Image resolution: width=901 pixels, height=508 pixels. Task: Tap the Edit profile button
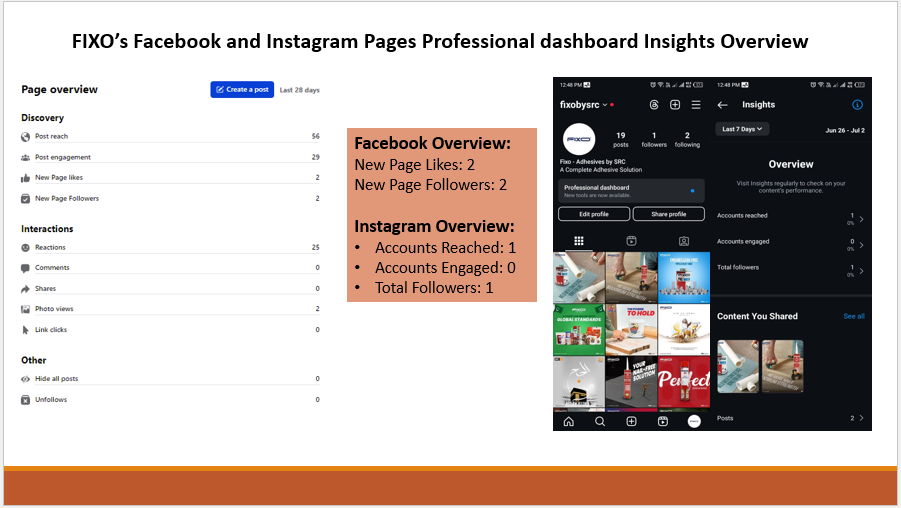(593, 214)
